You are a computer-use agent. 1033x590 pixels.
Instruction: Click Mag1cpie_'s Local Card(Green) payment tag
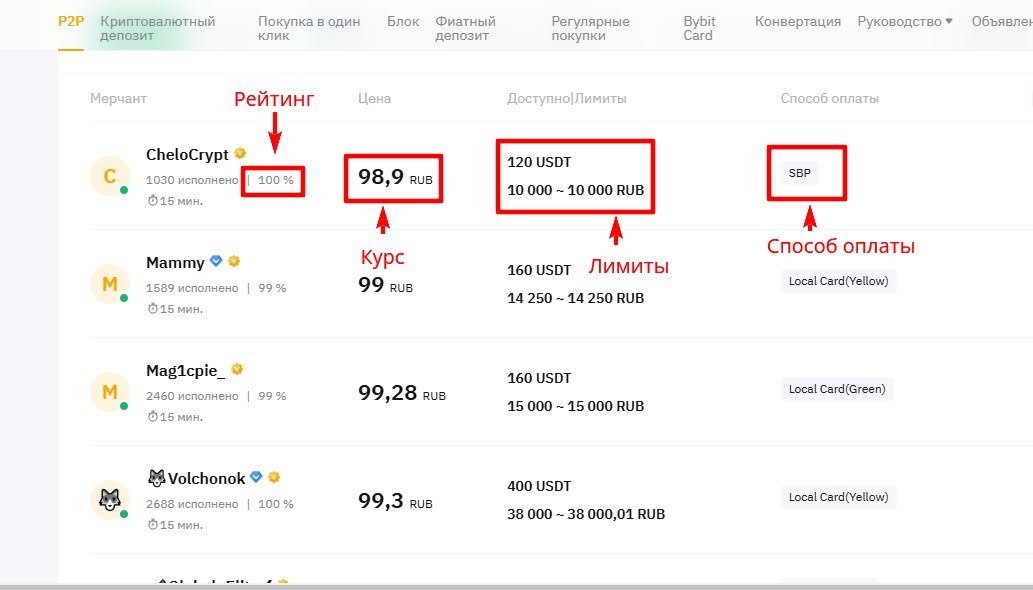(x=837, y=389)
